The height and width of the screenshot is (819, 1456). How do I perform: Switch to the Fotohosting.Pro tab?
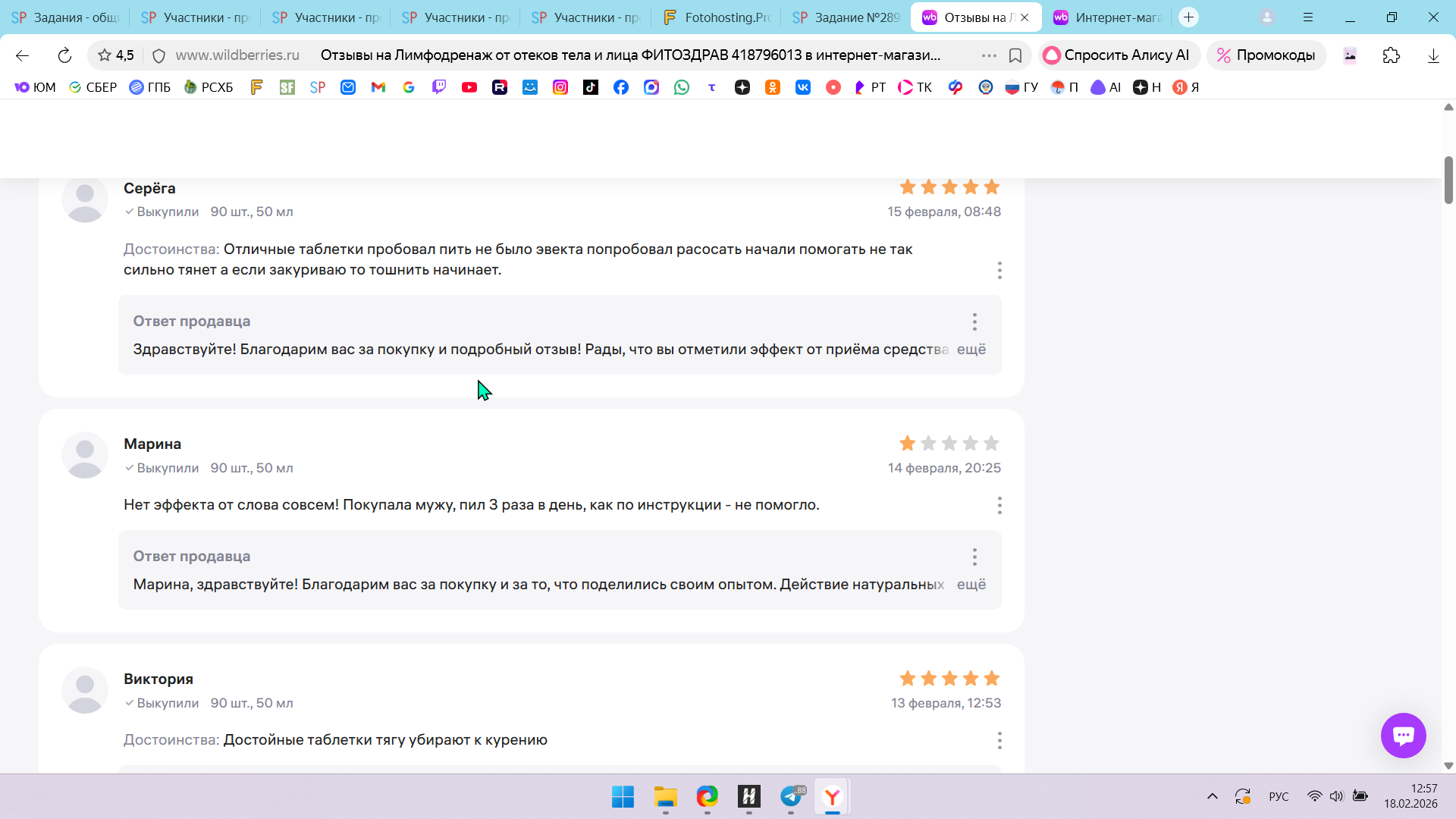point(717,17)
